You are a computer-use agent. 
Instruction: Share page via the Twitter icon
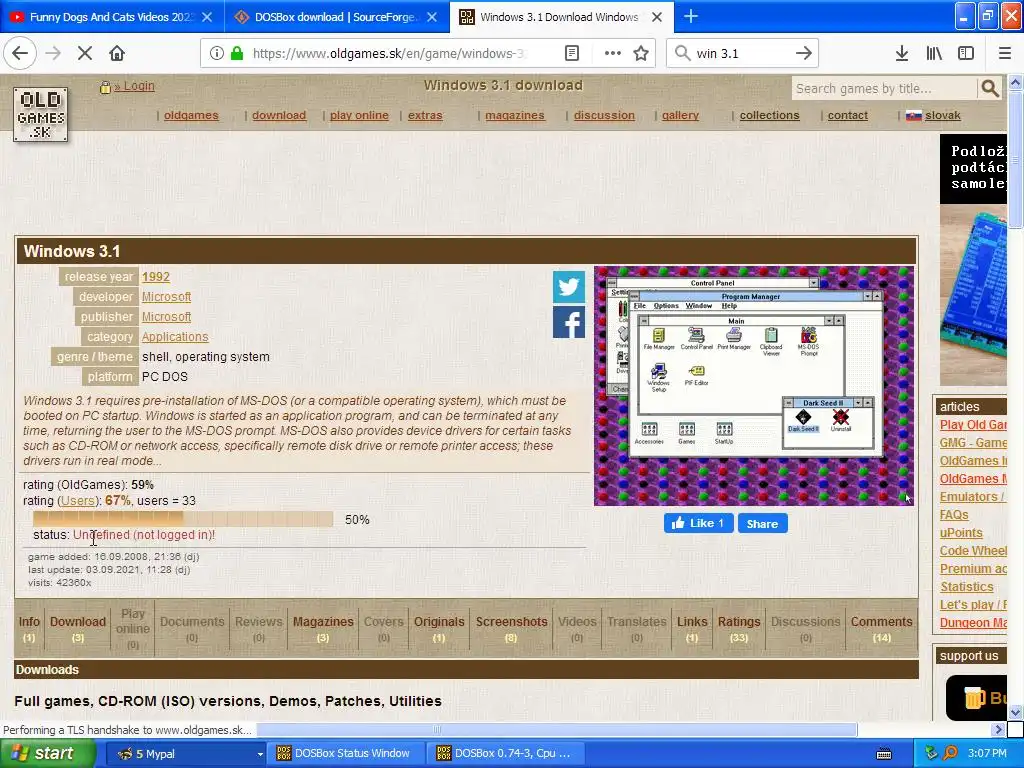coord(569,287)
